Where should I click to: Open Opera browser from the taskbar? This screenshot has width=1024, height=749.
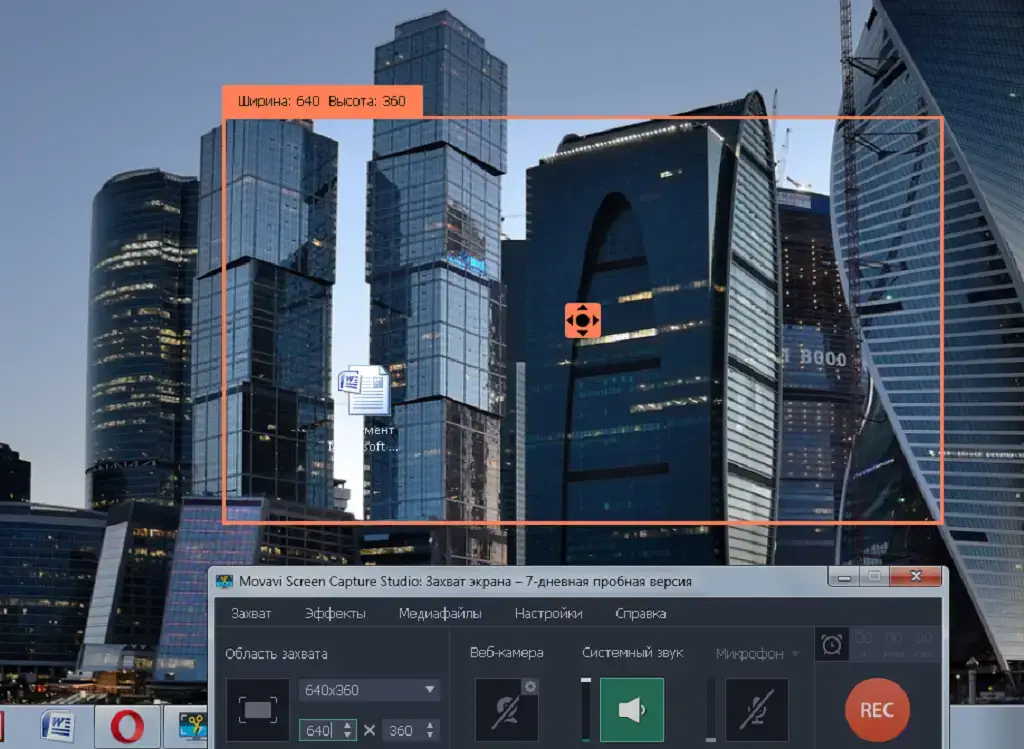(x=127, y=727)
